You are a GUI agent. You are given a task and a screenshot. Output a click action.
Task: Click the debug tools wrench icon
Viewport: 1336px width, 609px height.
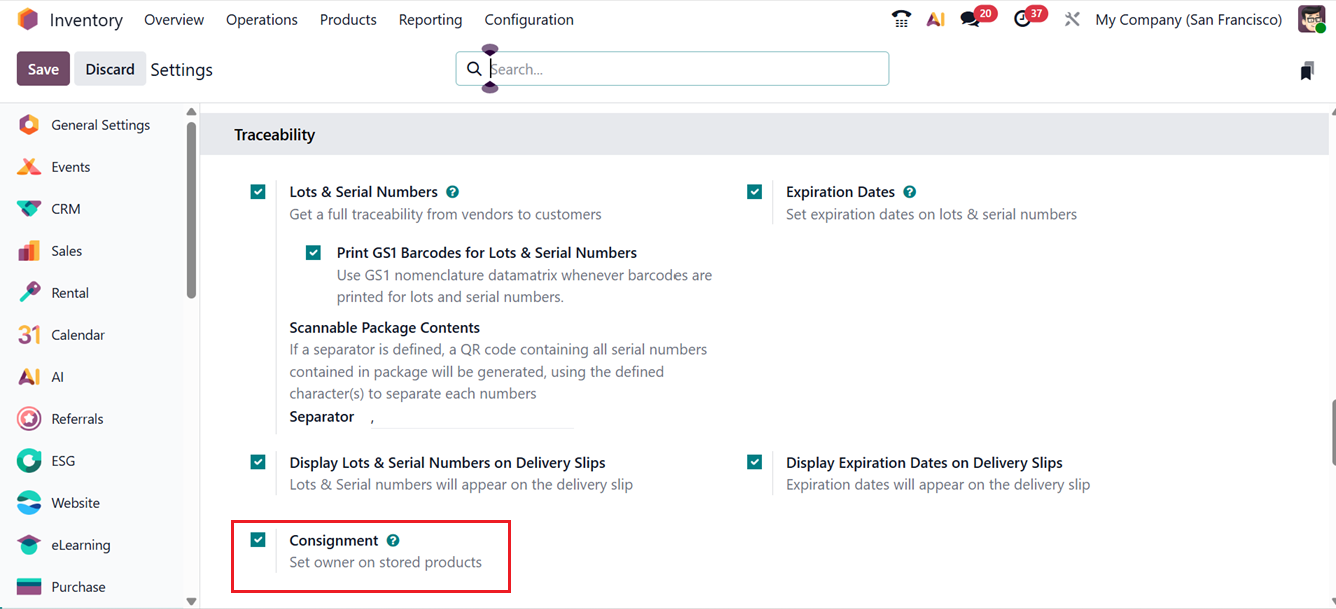pyautogui.click(x=1072, y=19)
